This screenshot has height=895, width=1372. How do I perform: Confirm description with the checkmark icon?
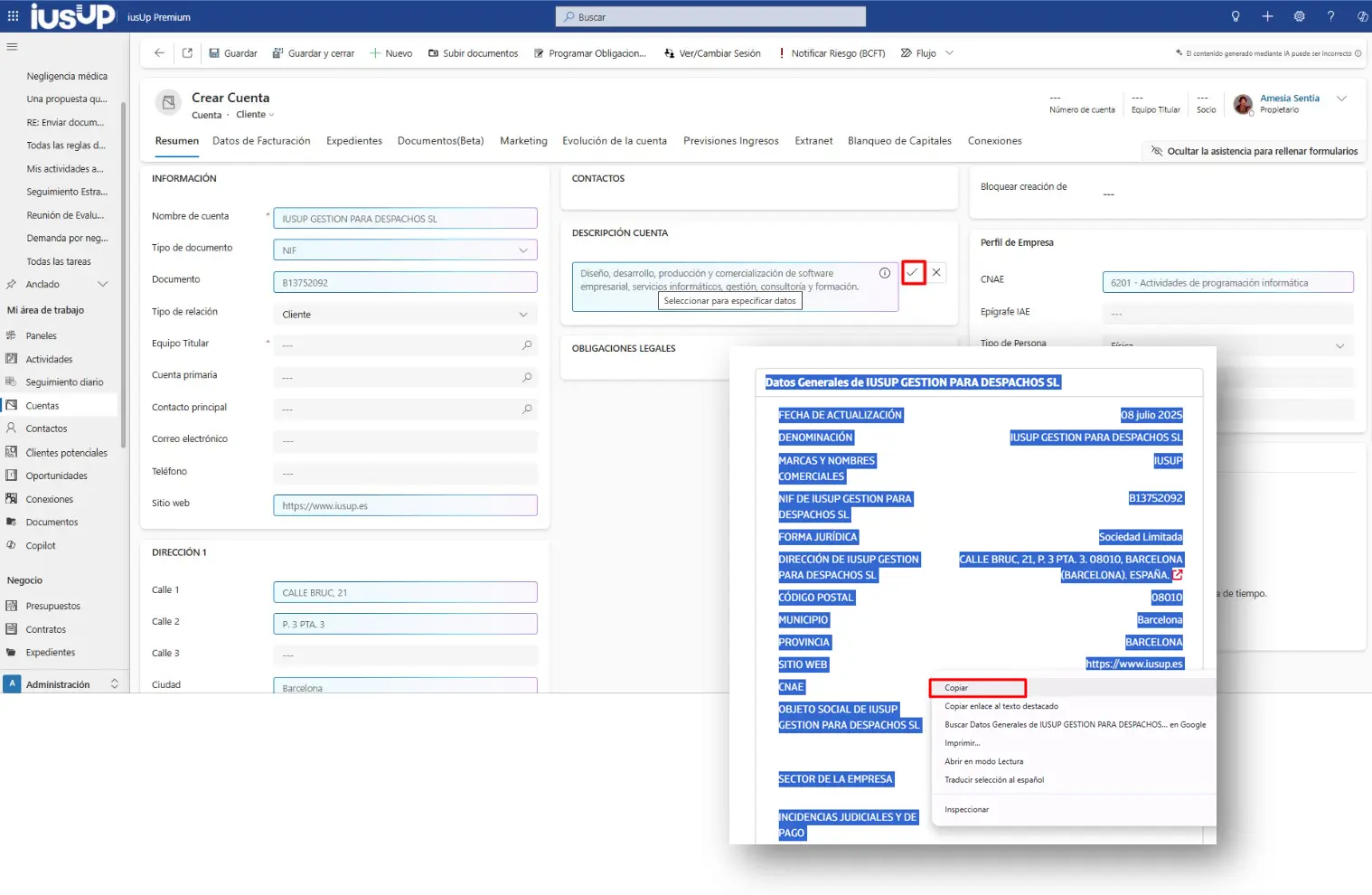click(913, 272)
